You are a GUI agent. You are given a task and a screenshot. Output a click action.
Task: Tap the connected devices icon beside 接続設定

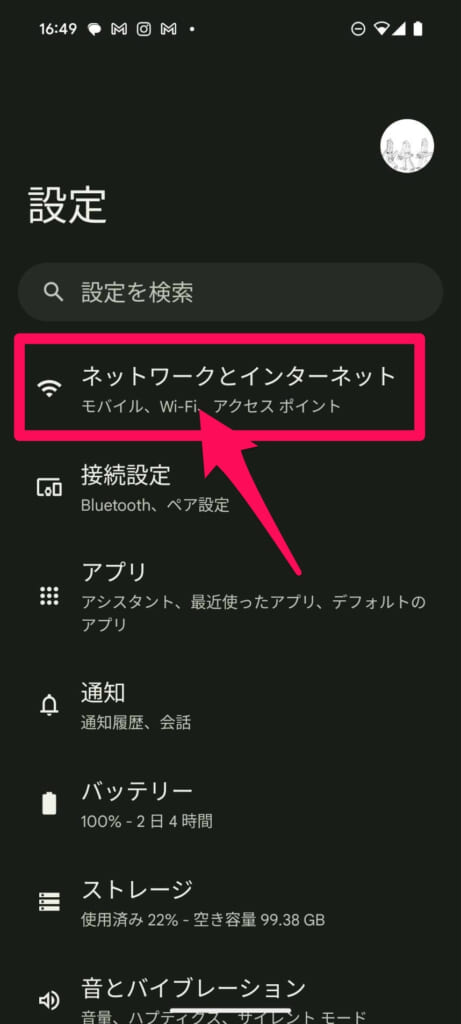[x=50, y=487]
